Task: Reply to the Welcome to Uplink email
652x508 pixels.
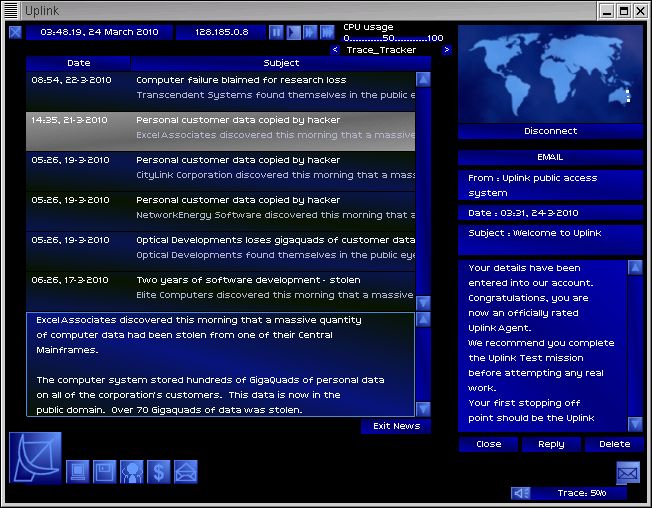Action: click(x=551, y=444)
